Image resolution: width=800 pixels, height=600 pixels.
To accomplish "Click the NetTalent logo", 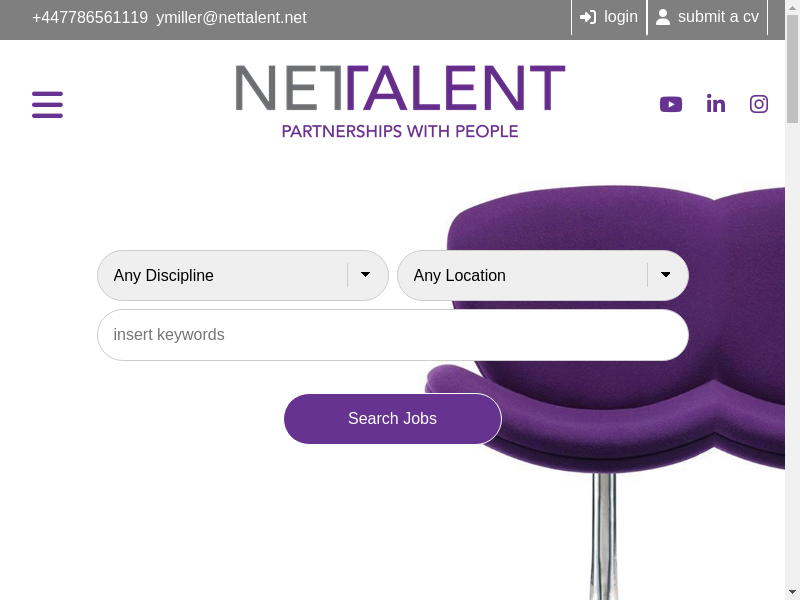I will pos(400,101).
